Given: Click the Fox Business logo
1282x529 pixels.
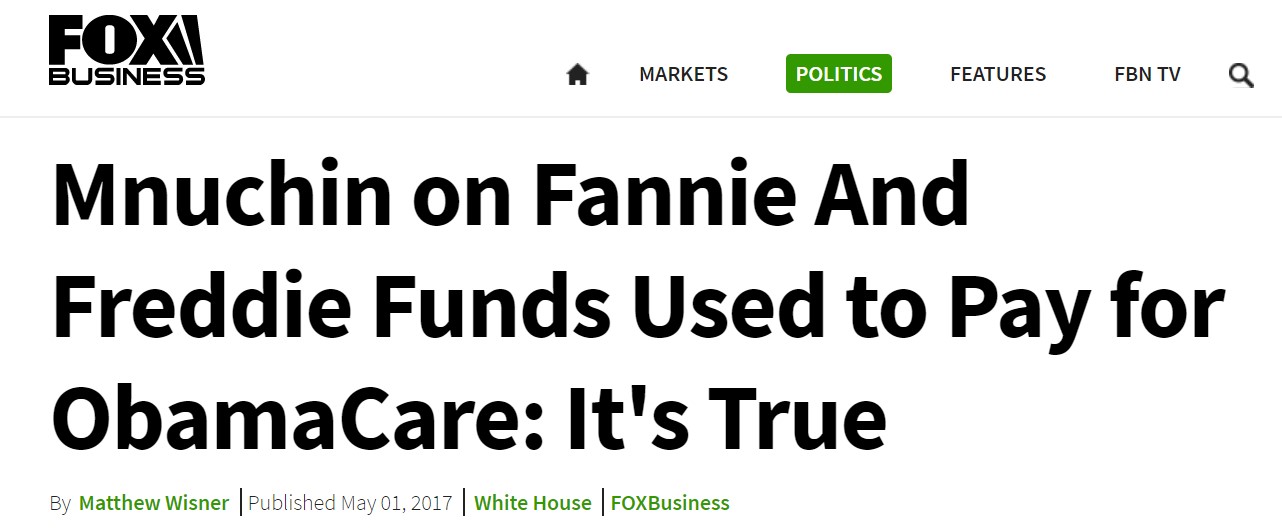Looking at the screenshot, I should pos(127,52).
